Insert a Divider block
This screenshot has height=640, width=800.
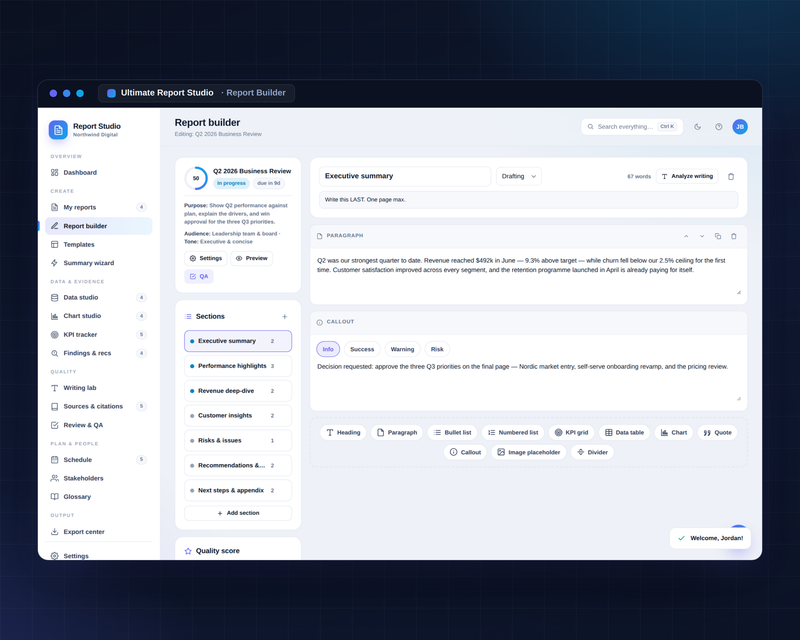(x=592, y=452)
